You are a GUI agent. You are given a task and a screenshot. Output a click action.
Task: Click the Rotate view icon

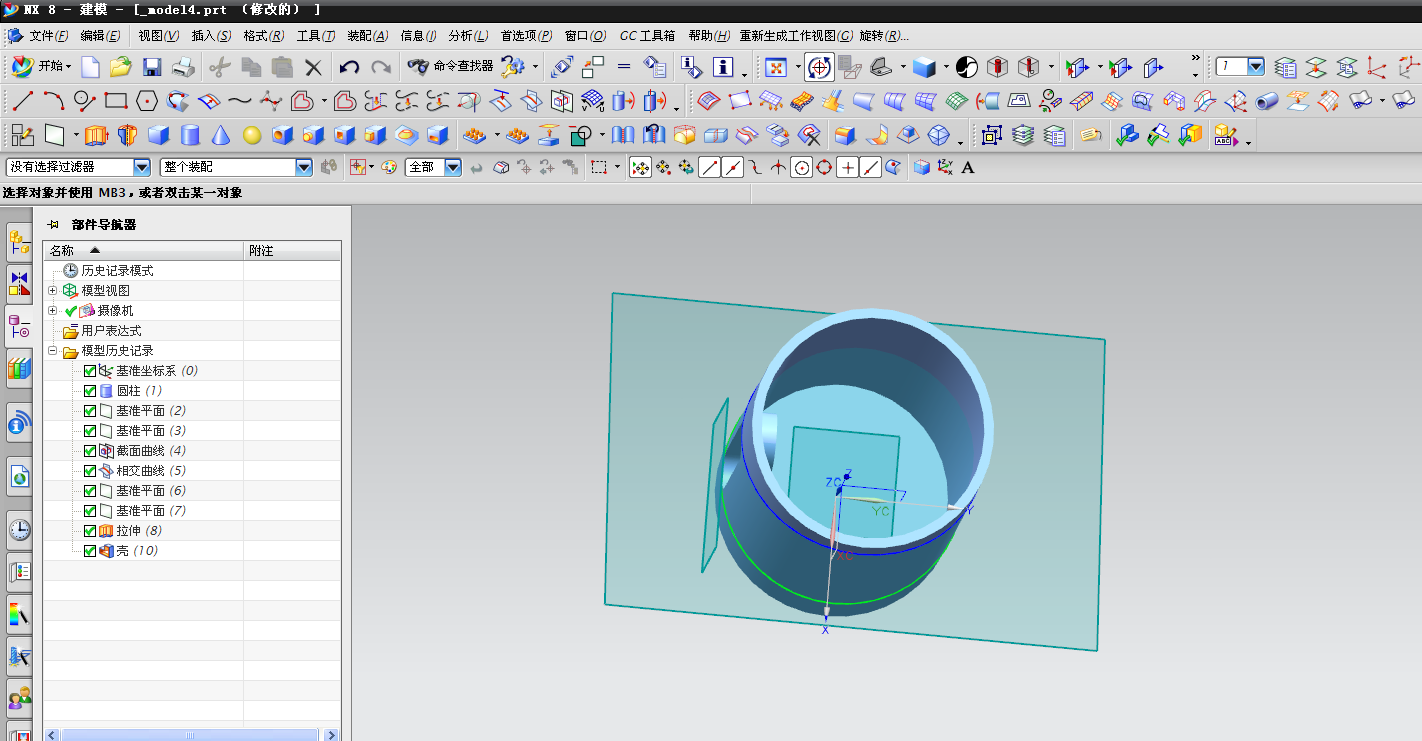820,67
